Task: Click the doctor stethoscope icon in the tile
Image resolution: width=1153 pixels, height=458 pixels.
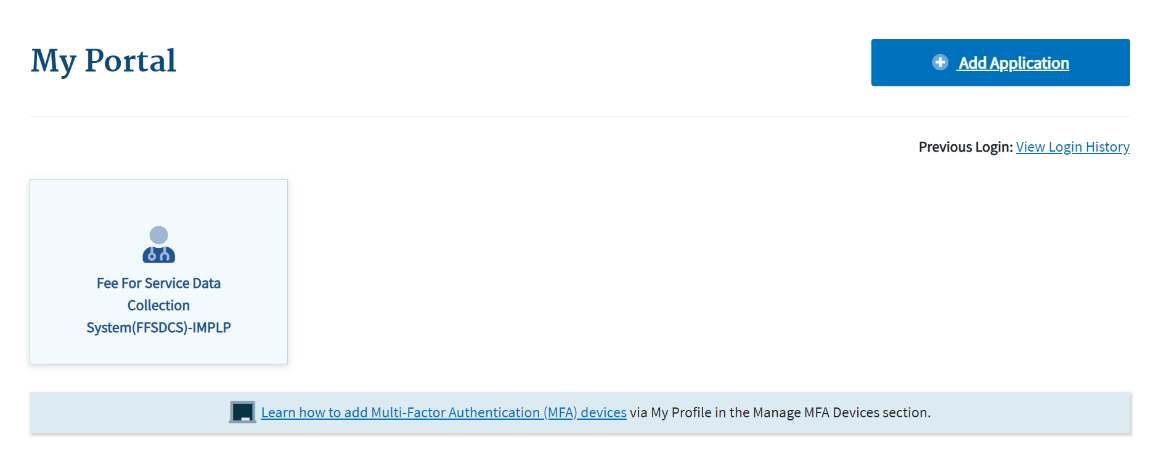Action: [159, 245]
